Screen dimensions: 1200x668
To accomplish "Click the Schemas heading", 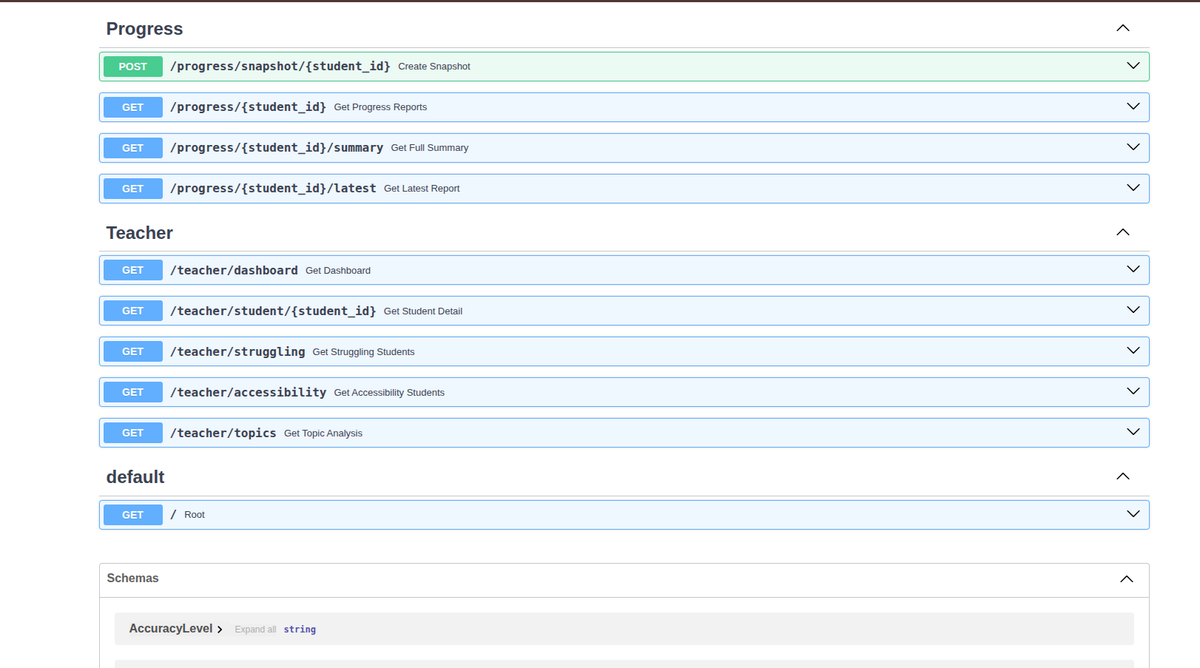I will pyautogui.click(x=133, y=578).
